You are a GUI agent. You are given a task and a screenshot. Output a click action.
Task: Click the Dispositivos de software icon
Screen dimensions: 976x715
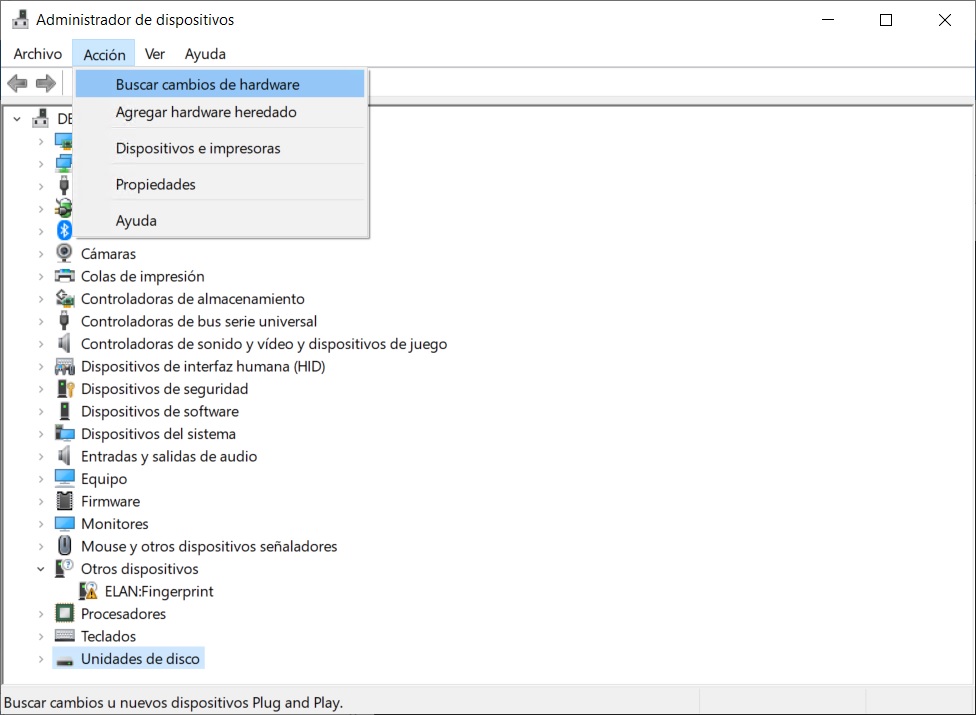click(64, 411)
